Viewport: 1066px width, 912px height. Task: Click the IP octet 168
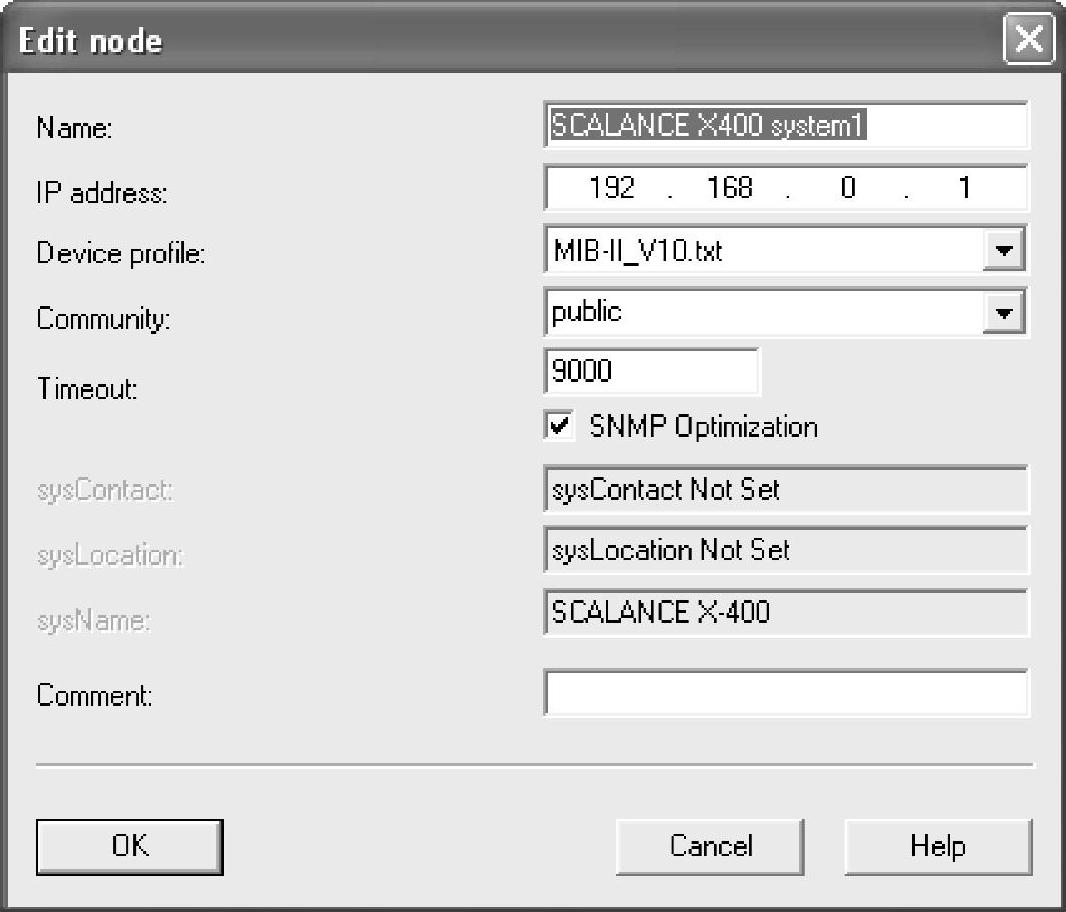coord(729,187)
